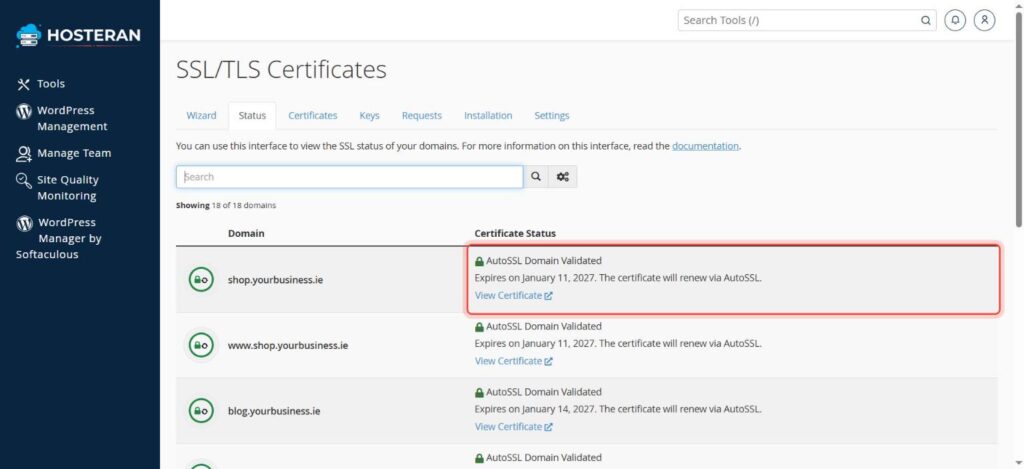Open notifications bell
This screenshot has height=469, width=1024.
click(955, 20)
